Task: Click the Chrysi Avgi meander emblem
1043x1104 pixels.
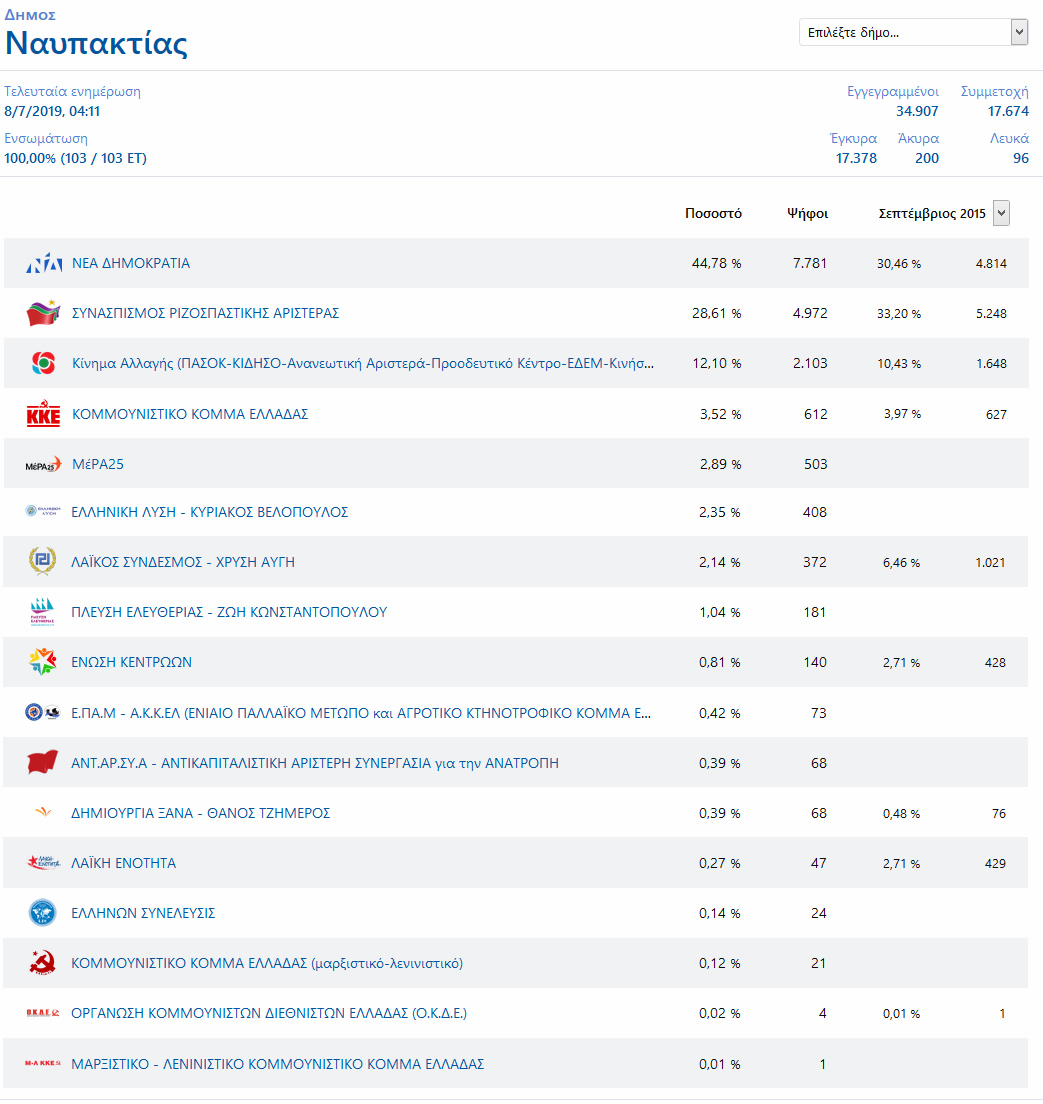Action: pyautogui.click(x=42, y=562)
